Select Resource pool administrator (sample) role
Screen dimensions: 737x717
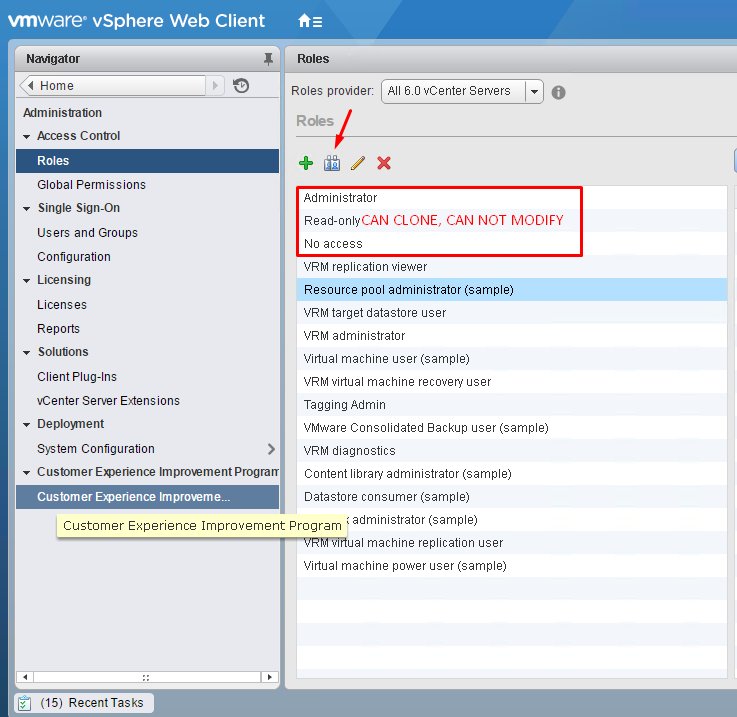(512, 290)
